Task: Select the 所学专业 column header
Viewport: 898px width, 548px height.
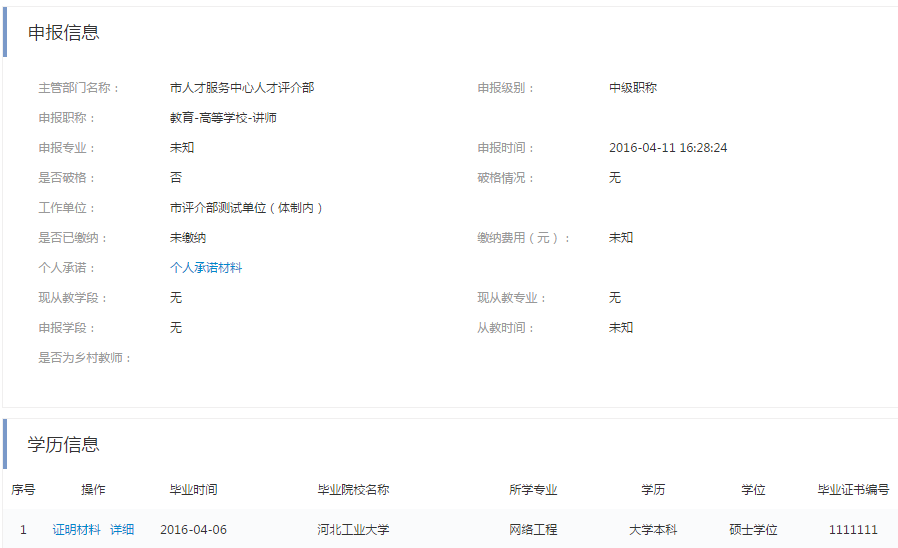Action: point(532,490)
